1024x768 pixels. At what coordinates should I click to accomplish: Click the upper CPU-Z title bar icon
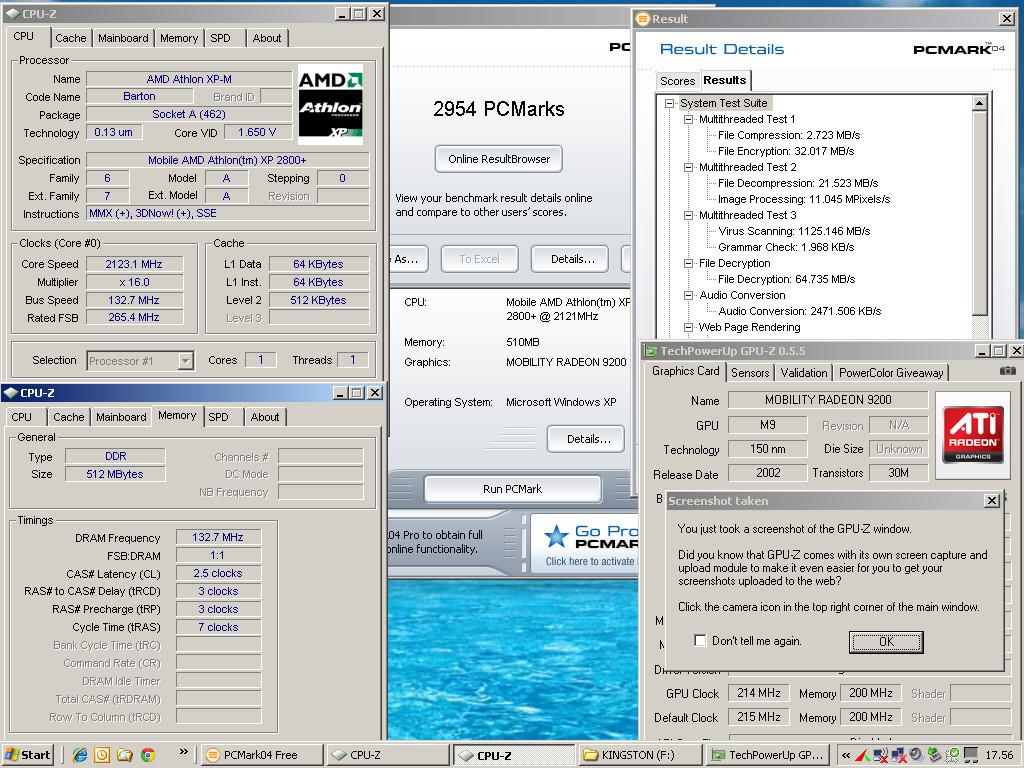[13, 13]
